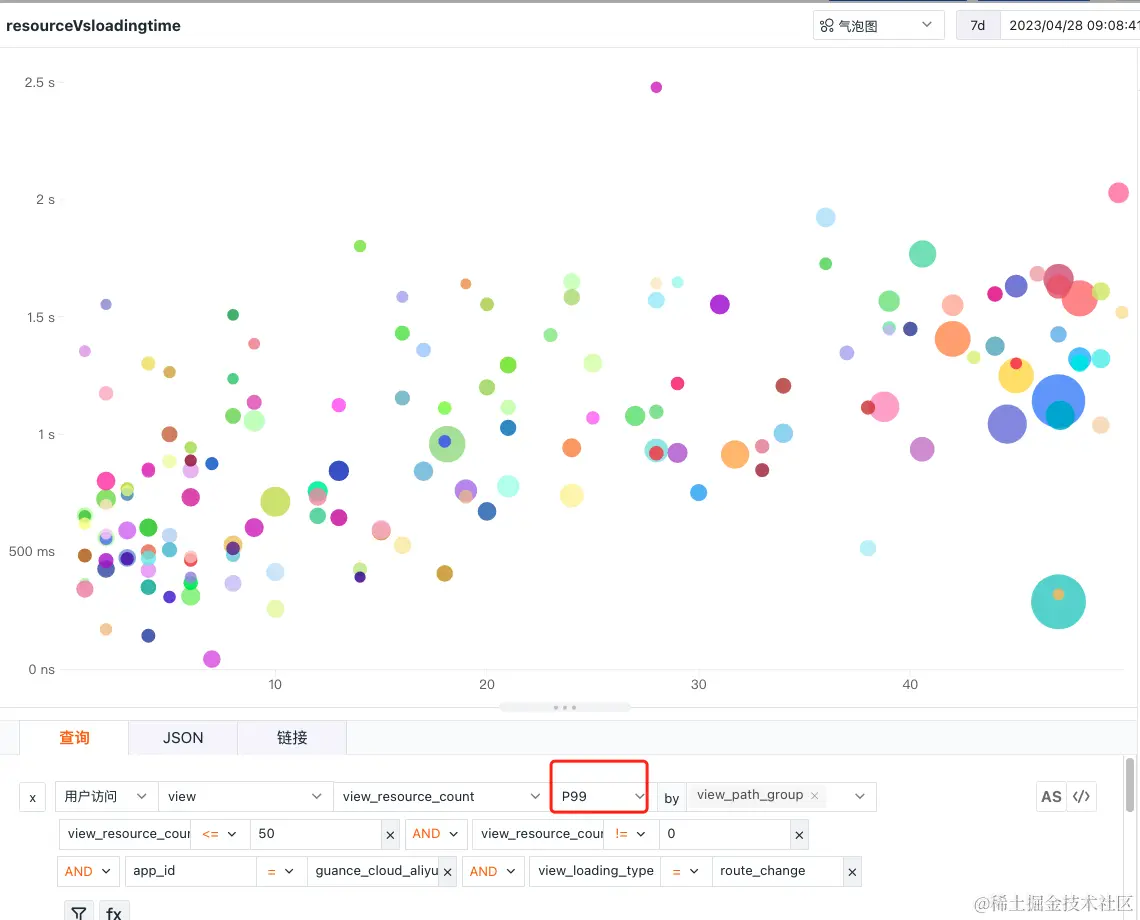Screen dimensions: 1140x920
Task: Delete the route_change filter
Action: tap(852, 872)
